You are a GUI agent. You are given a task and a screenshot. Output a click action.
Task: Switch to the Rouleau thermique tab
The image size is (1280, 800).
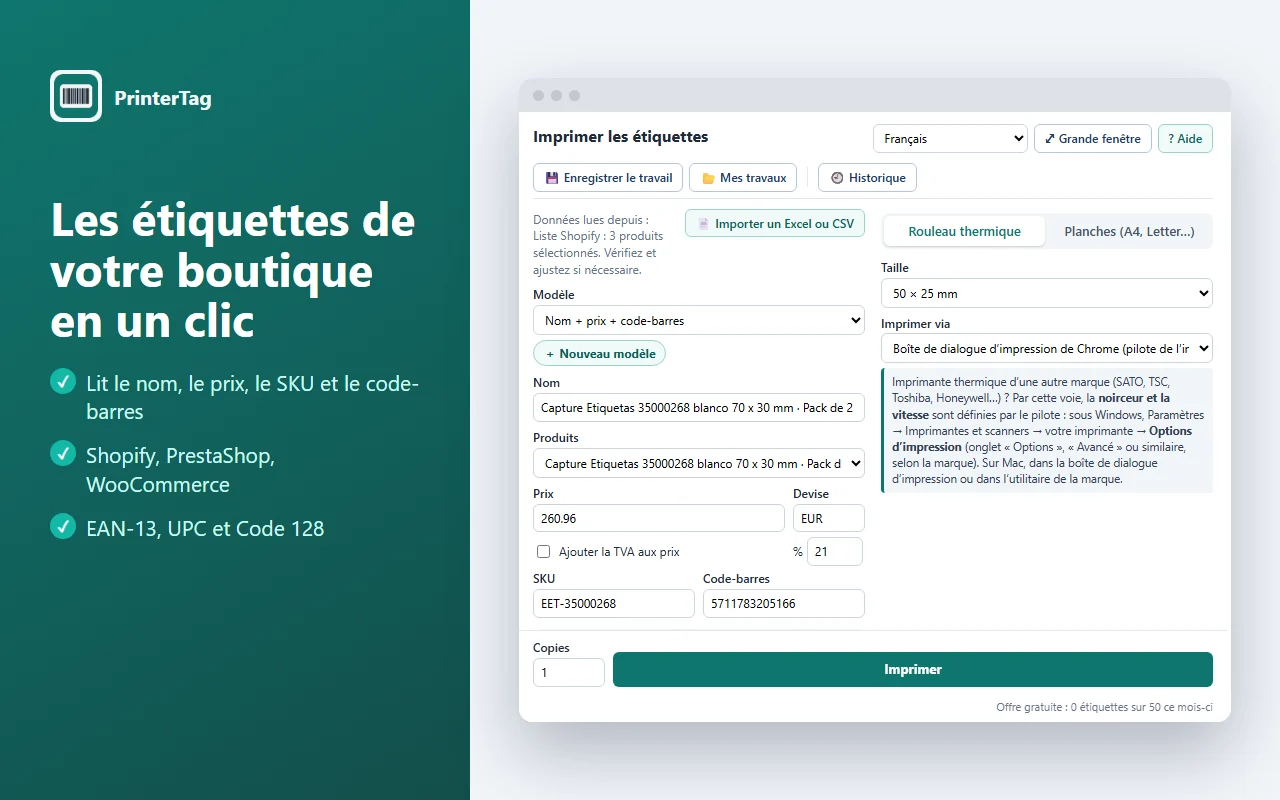coord(965,231)
